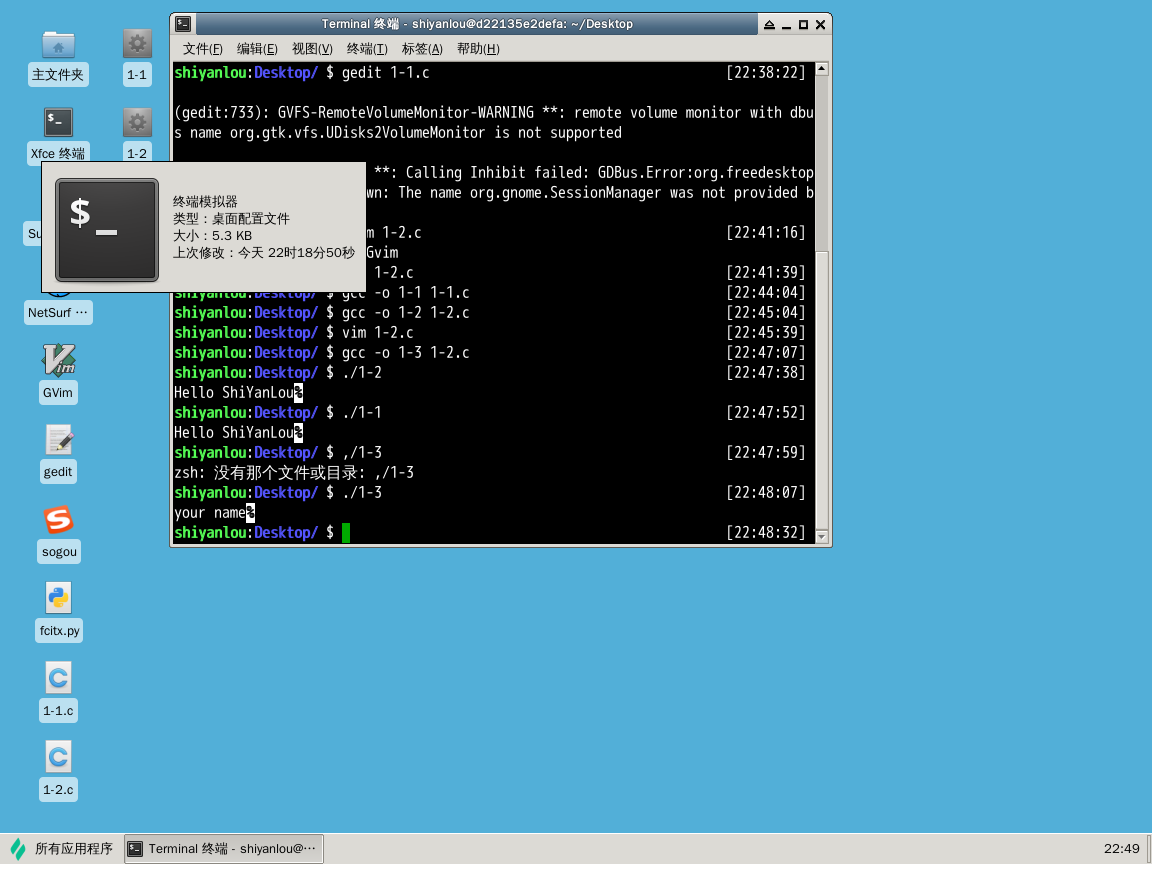1152x896 pixels.
Task: Select the fcitx.py Python file icon
Action: tap(58, 598)
